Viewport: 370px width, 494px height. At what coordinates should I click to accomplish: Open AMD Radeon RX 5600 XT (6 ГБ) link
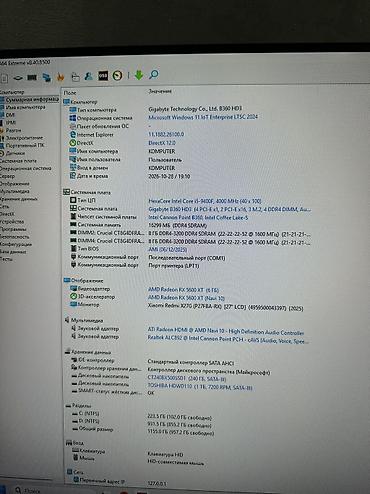[x=183, y=290]
